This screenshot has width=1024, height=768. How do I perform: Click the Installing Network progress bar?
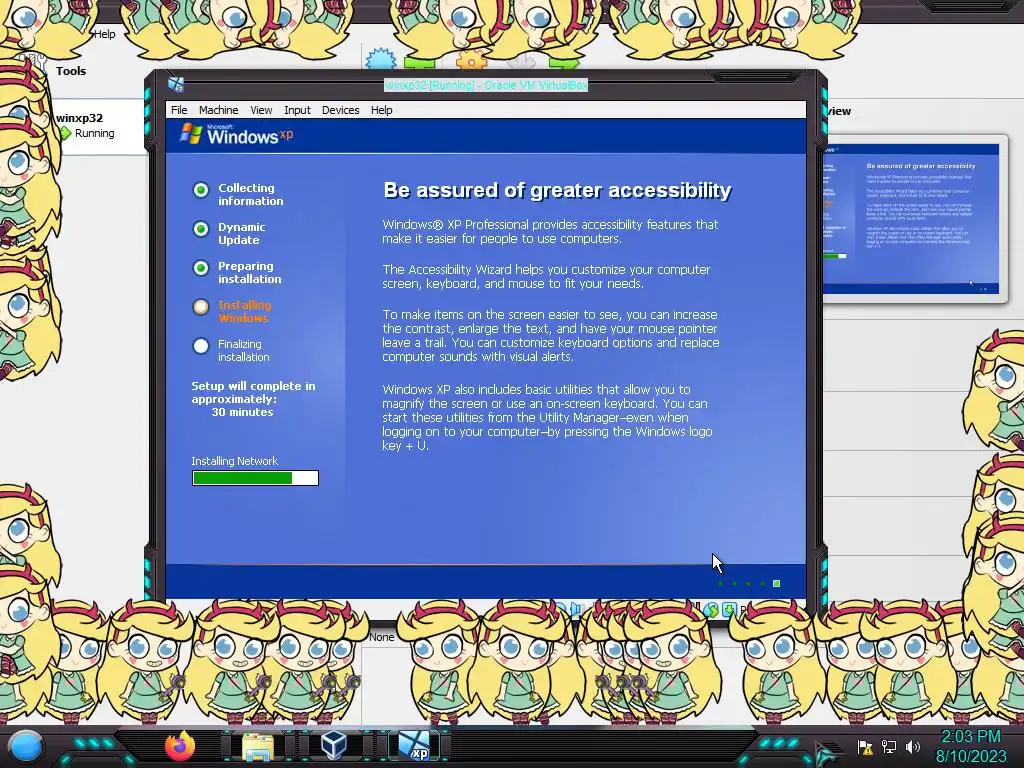click(255, 478)
